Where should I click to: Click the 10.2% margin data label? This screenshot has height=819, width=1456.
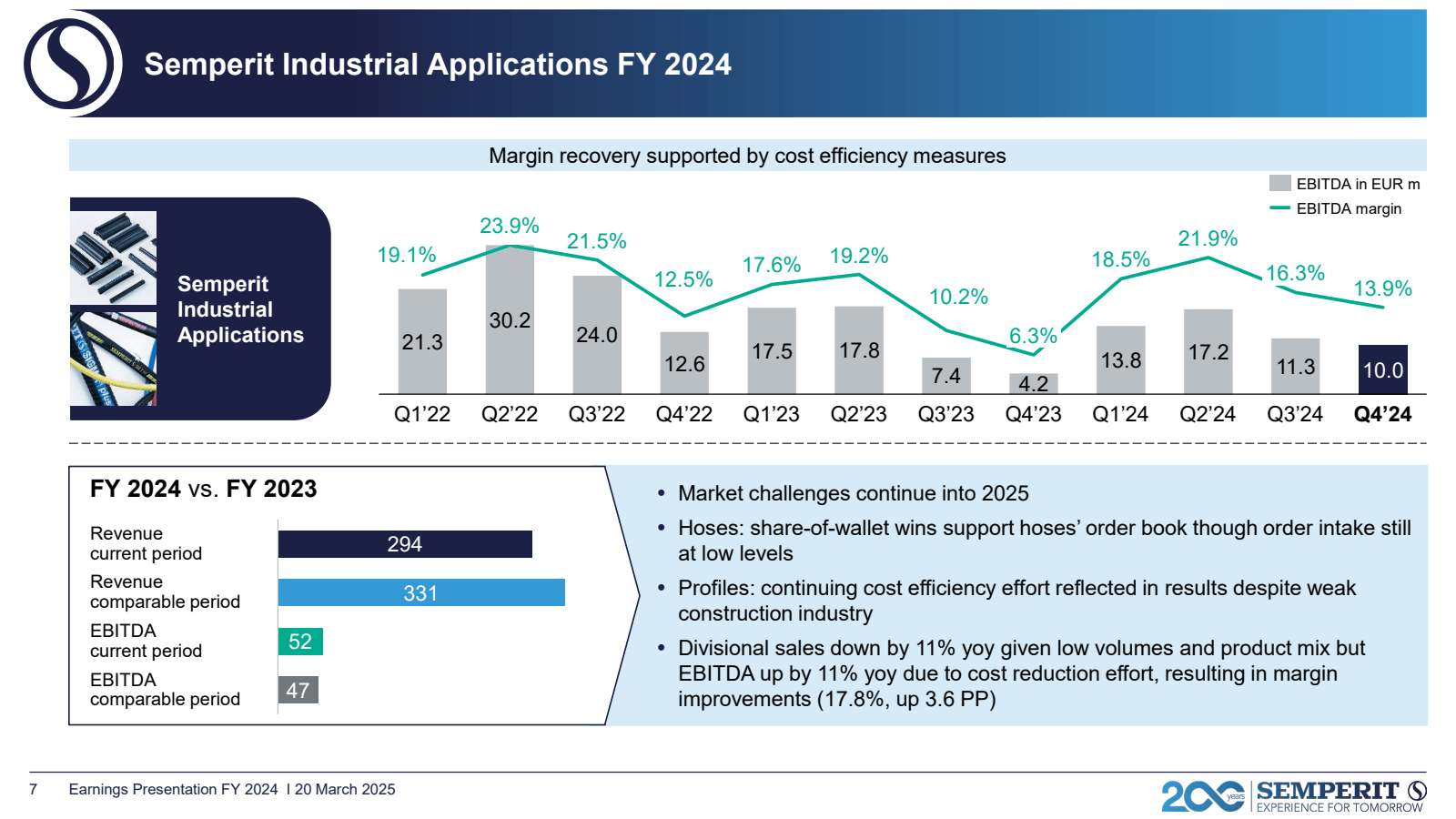958,297
